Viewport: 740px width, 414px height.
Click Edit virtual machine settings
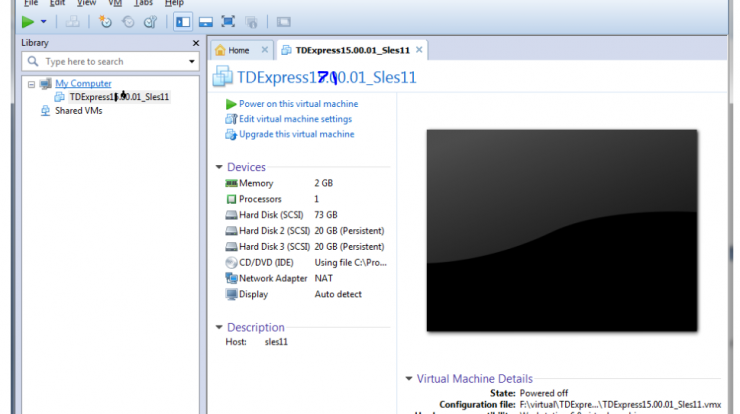tap(295, 119)
